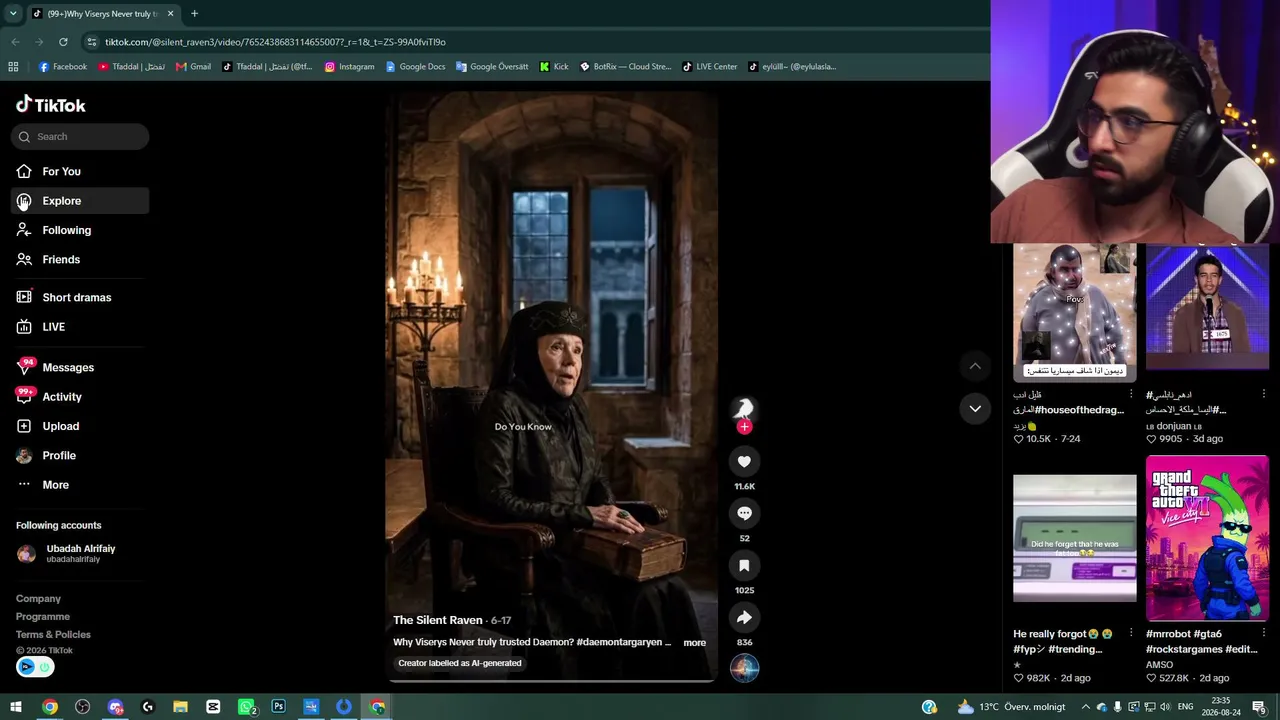Open the Google Översätt bookmark
The height and width of the screenshot is (720, 1280).
491,67
